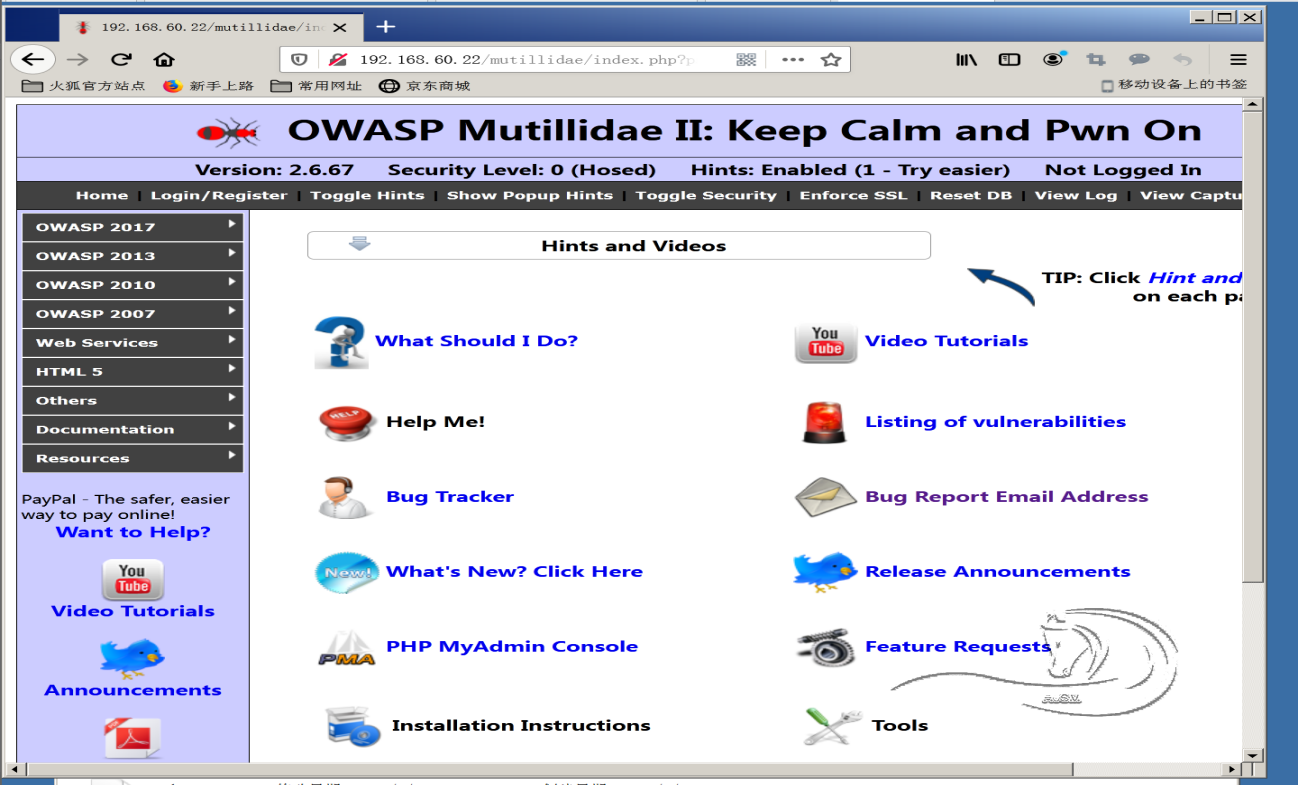1298x786 pixels.
Task: Open the PHP MyAdmin Console link
Action: coord(512,647)
